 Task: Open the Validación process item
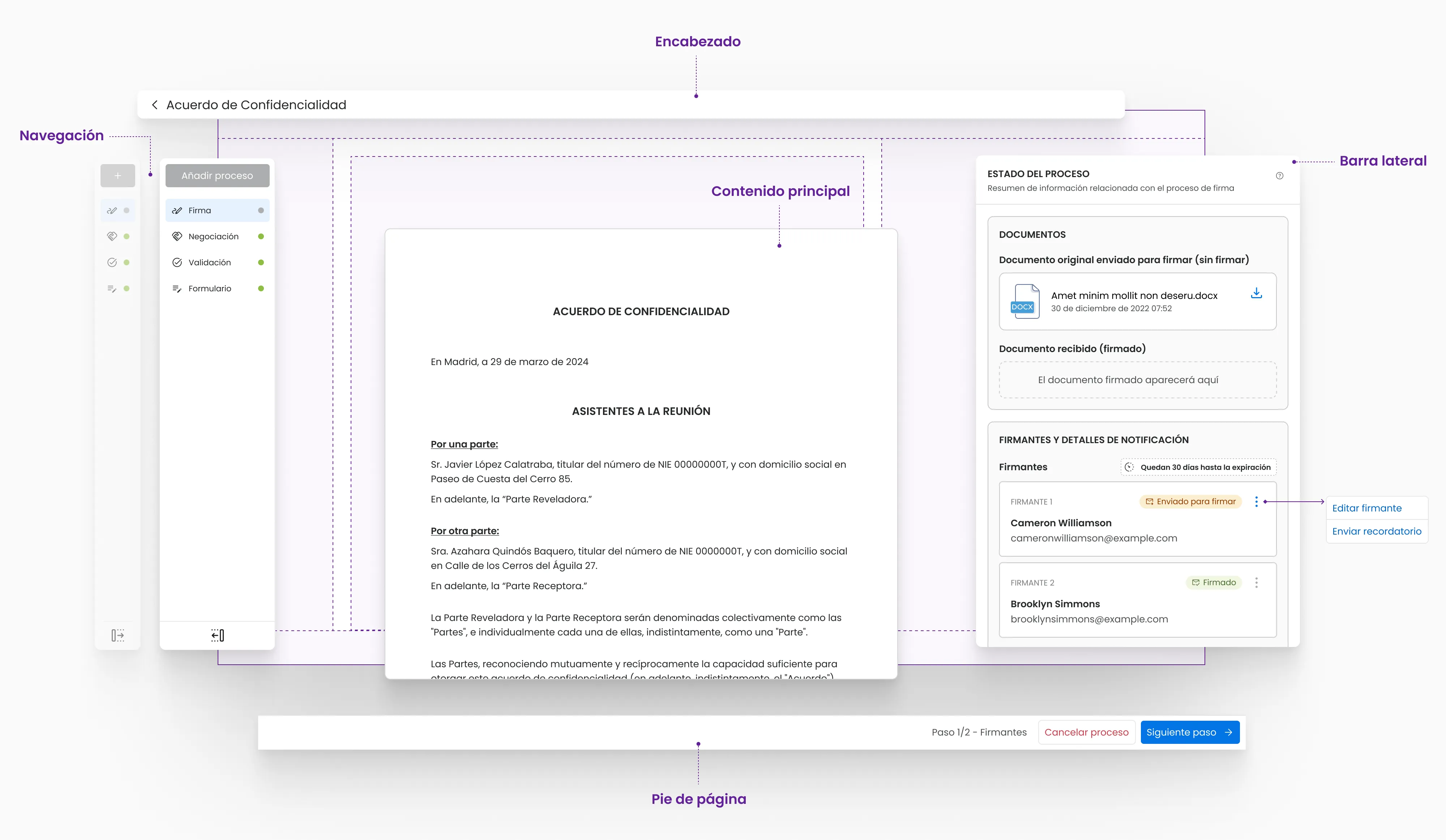(x=218, y=262)
